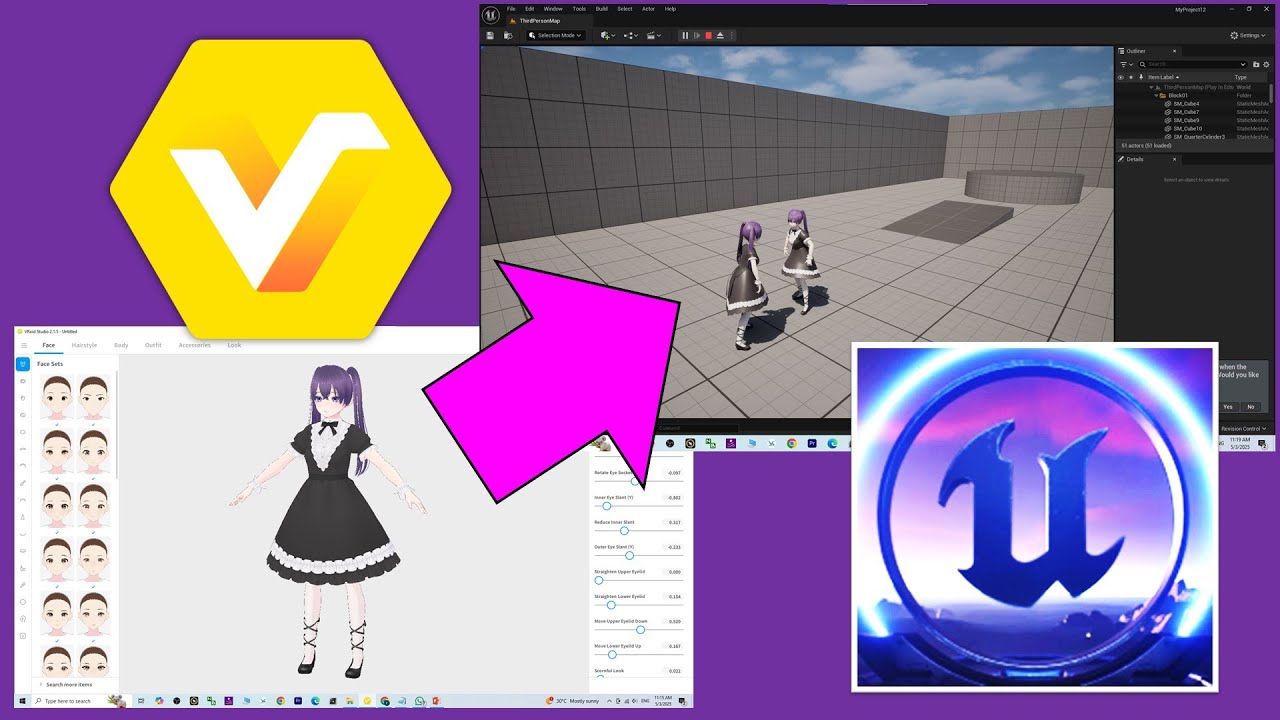Screen dimensions: 1280x720
Task: Open the add-content dropdown in Unreal toolbar
Action: click(x=608, y=35)
